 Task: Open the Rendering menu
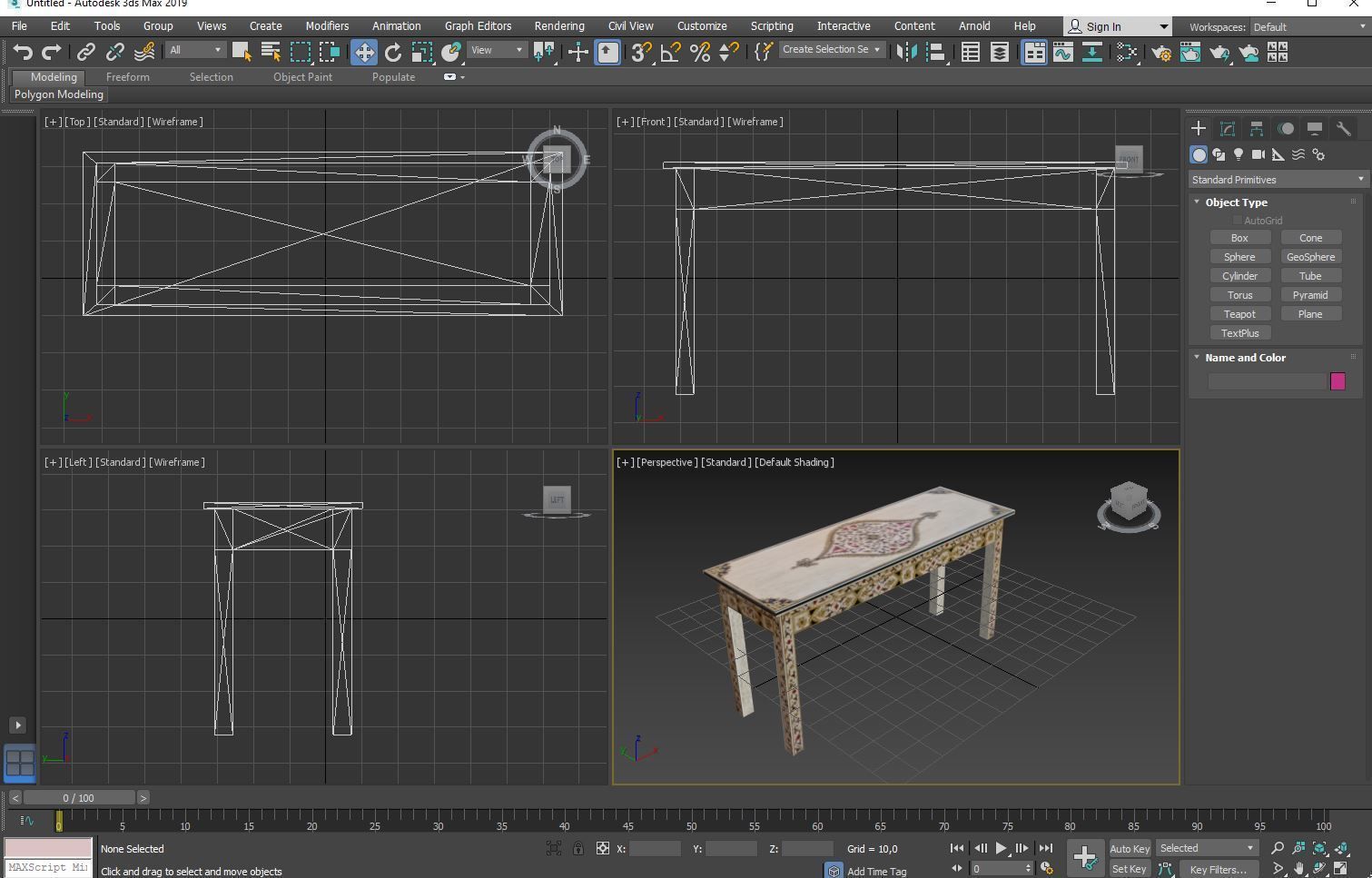(558, 26)
